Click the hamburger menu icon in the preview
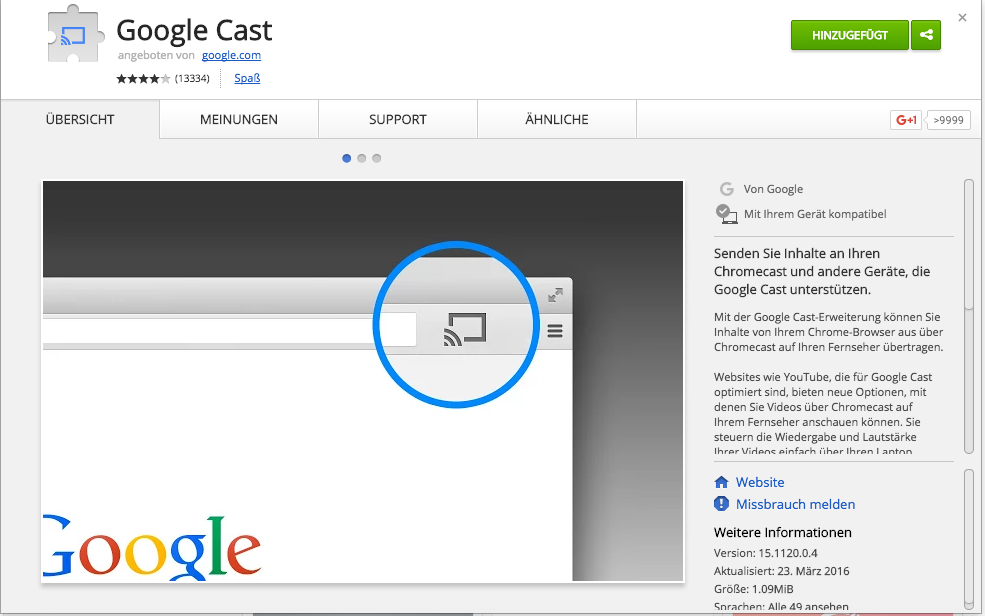 pos(554,331)
